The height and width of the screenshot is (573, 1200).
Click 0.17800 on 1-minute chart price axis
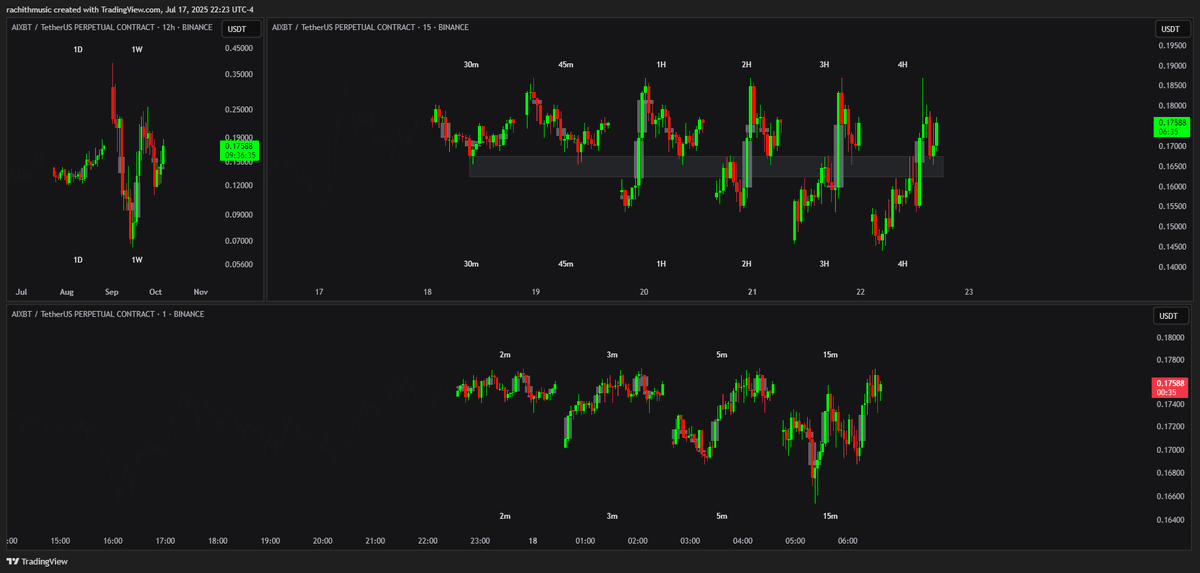[1172, 359]
